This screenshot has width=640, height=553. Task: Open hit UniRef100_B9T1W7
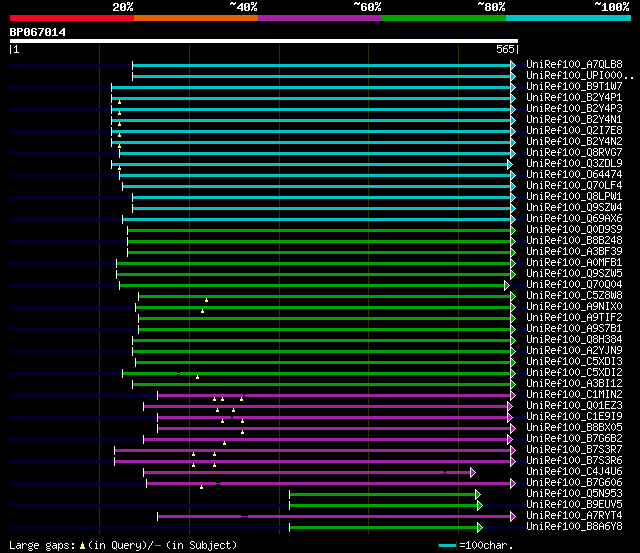(x=574, y=87)
